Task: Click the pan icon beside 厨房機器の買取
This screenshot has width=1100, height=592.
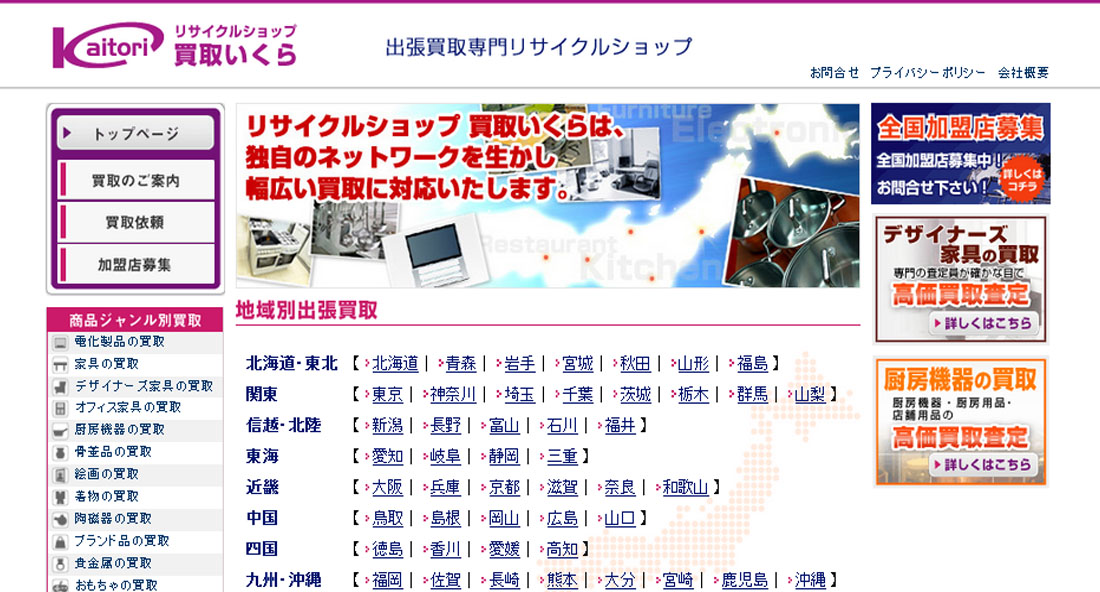Action: pos(60,430)
